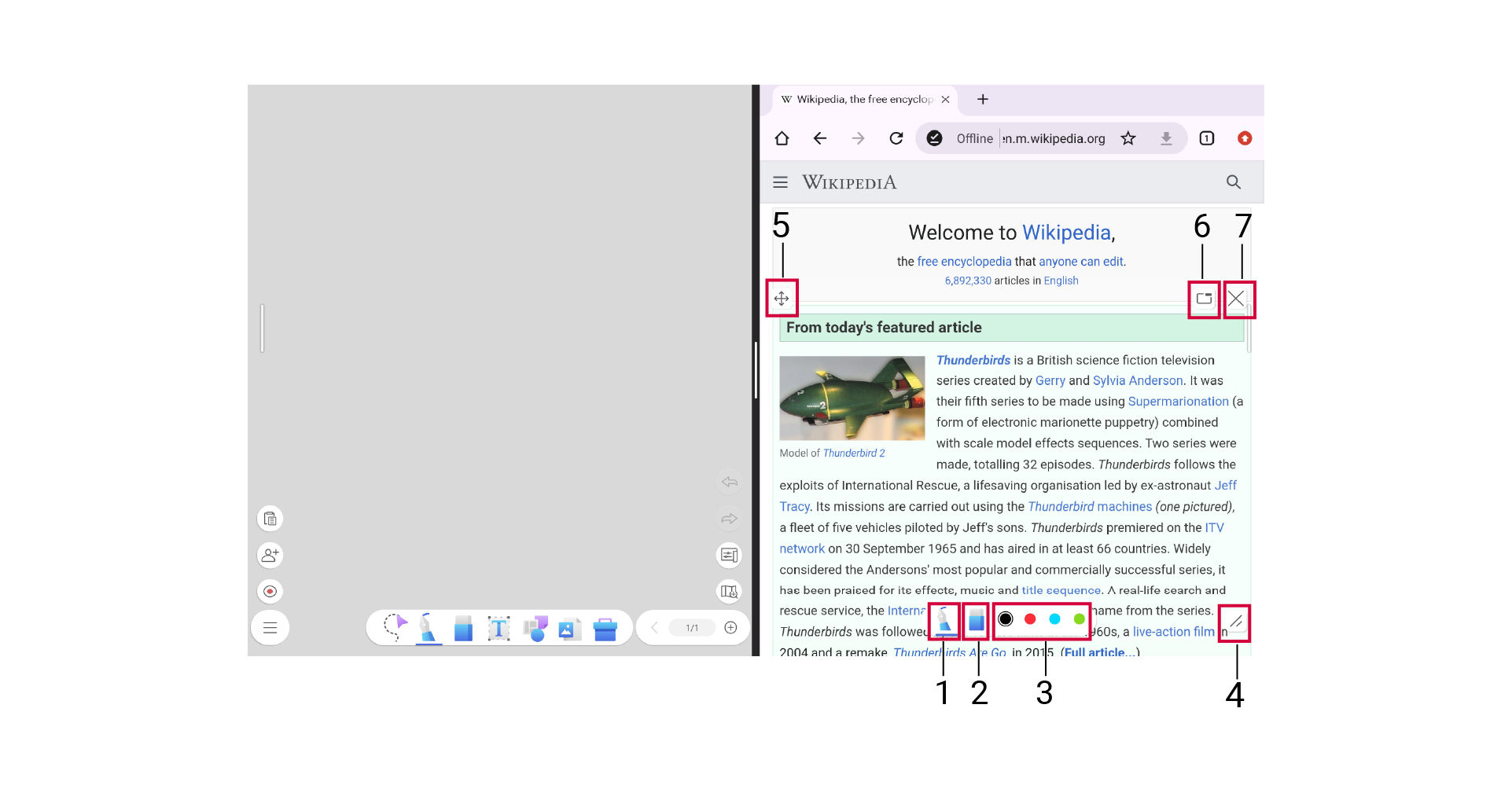
Task: Open the browser tab switcher showing 1
Action: click(x=1207, y=139)
